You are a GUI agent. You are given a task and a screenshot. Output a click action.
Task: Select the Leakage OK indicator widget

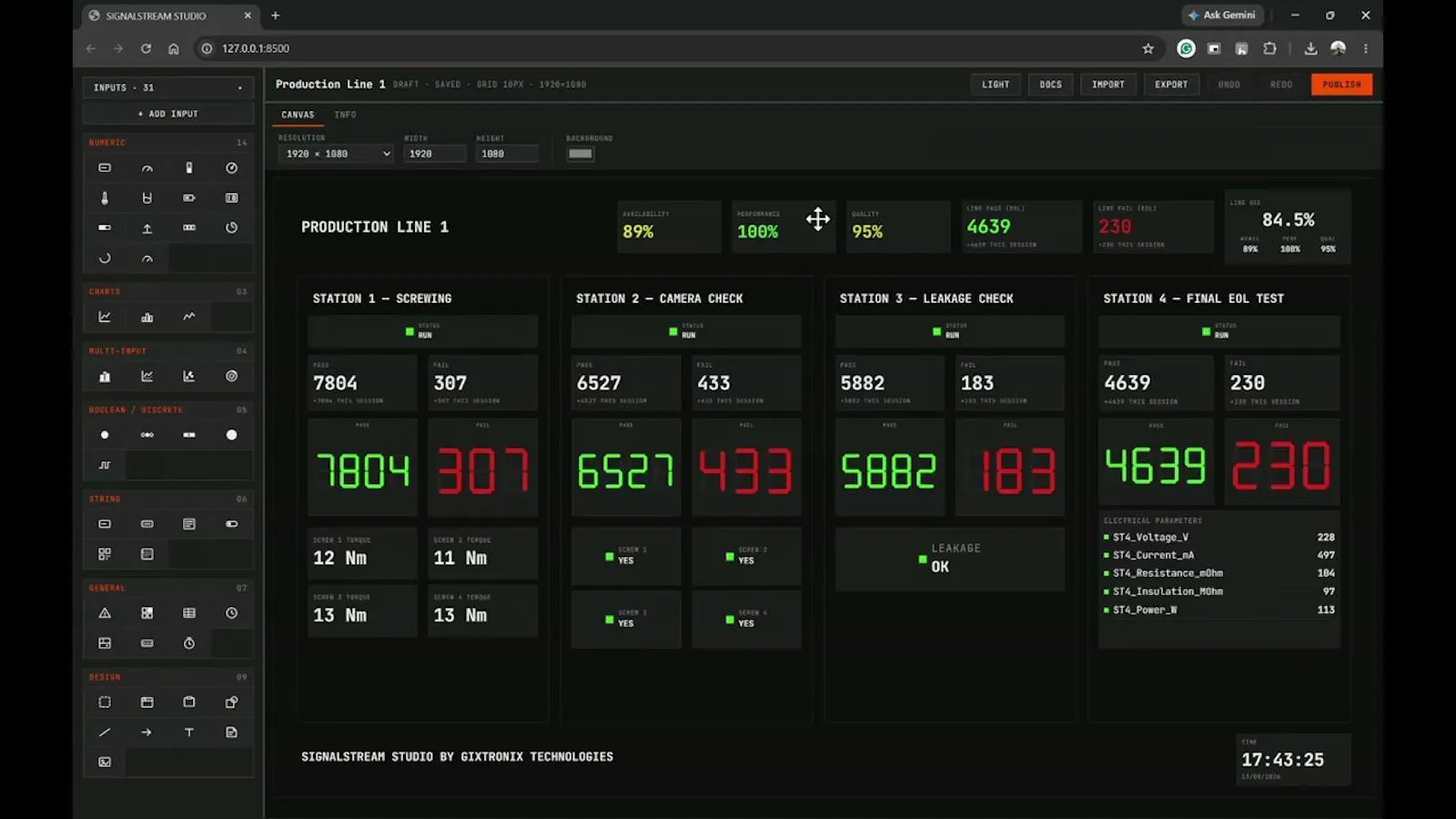[950, 558]
